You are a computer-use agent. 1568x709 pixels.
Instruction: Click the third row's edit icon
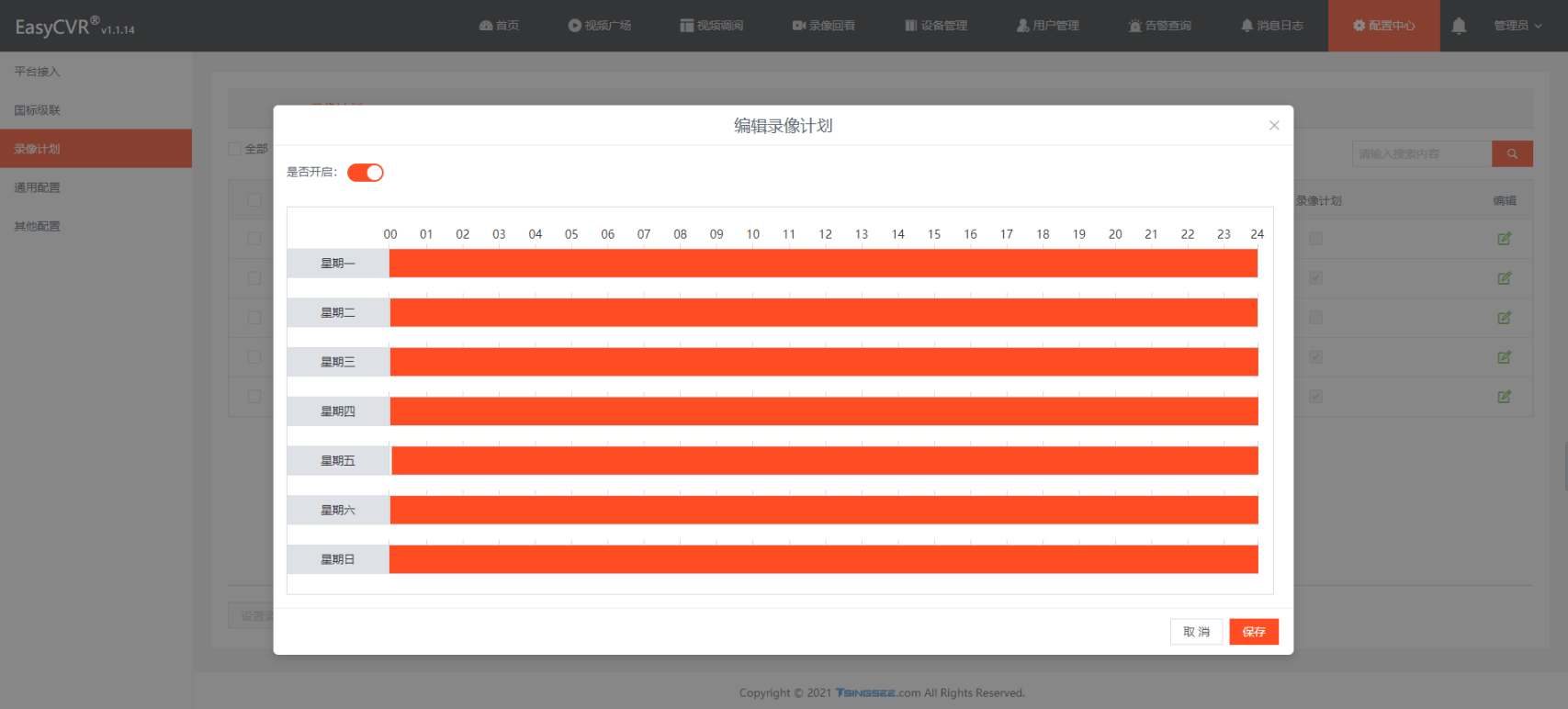pyautogui.click(x=1504, y=318)
